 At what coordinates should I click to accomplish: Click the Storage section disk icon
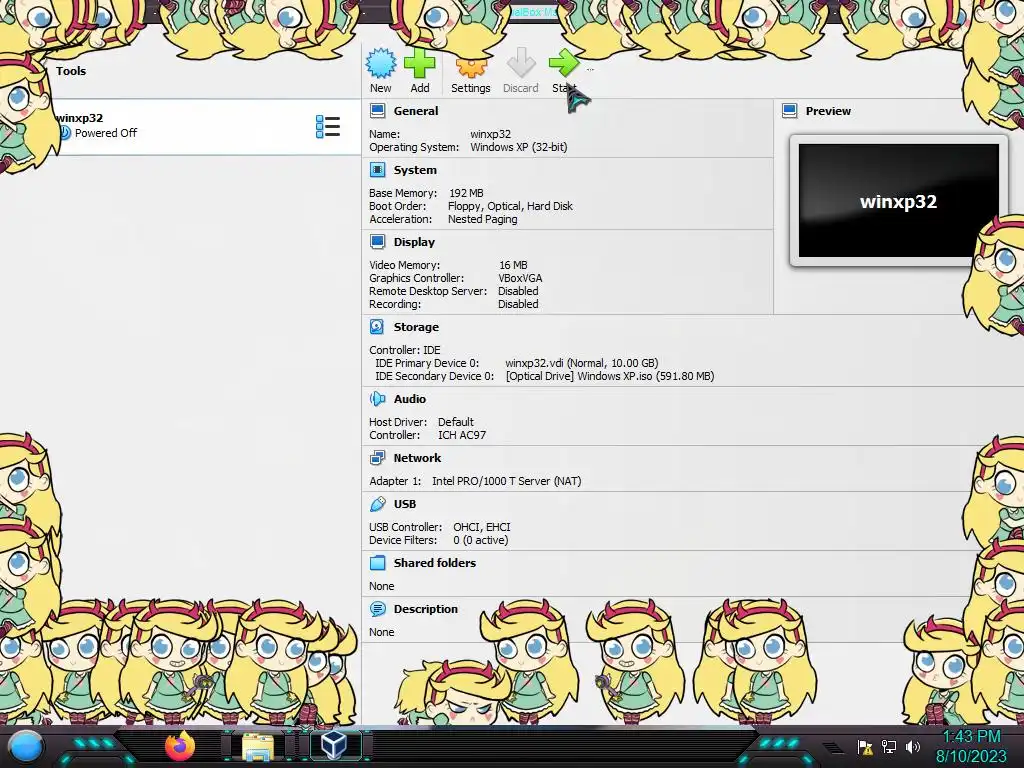[377, 327]
